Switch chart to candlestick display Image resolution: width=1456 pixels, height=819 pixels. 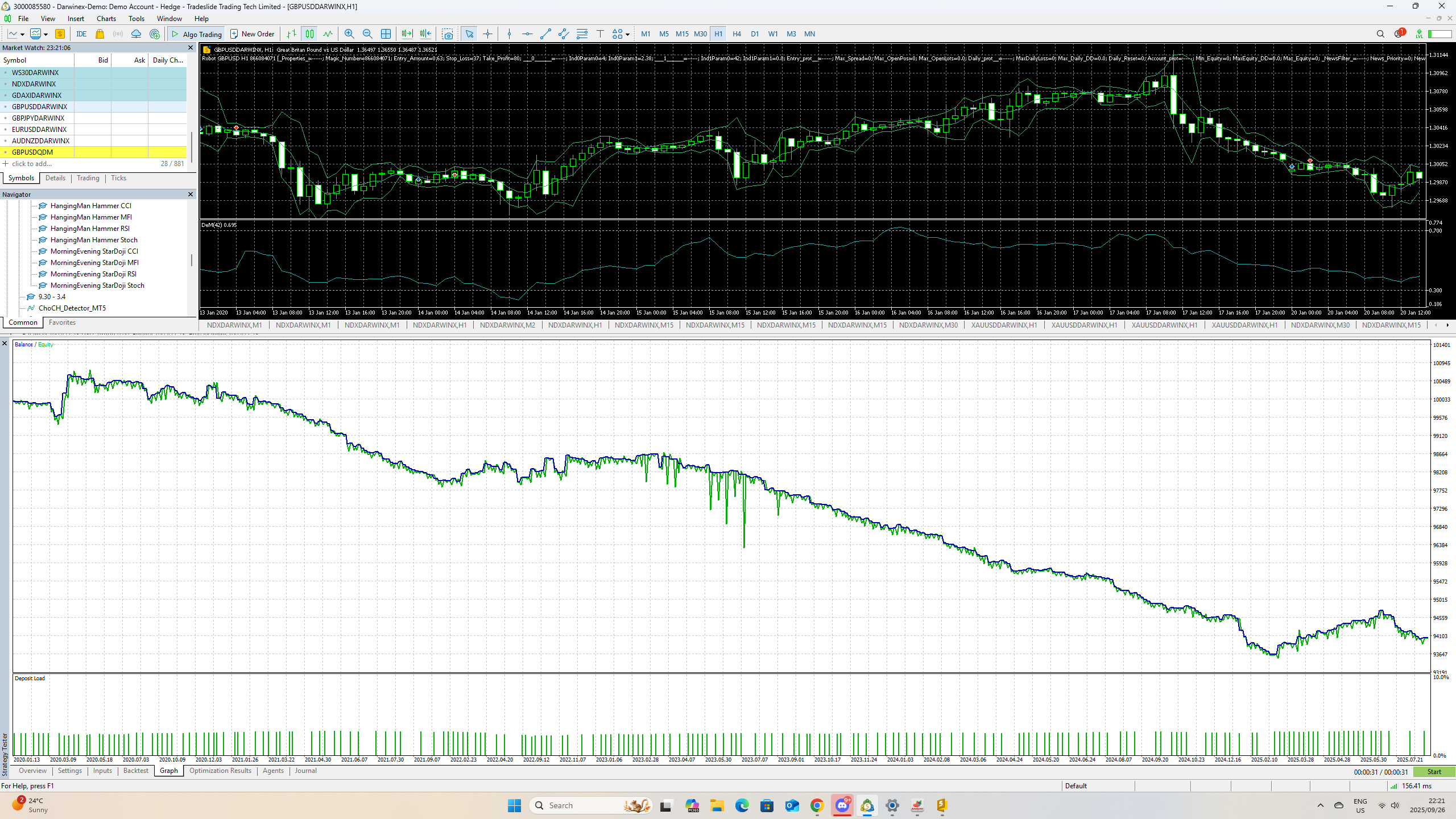[309, 34]
